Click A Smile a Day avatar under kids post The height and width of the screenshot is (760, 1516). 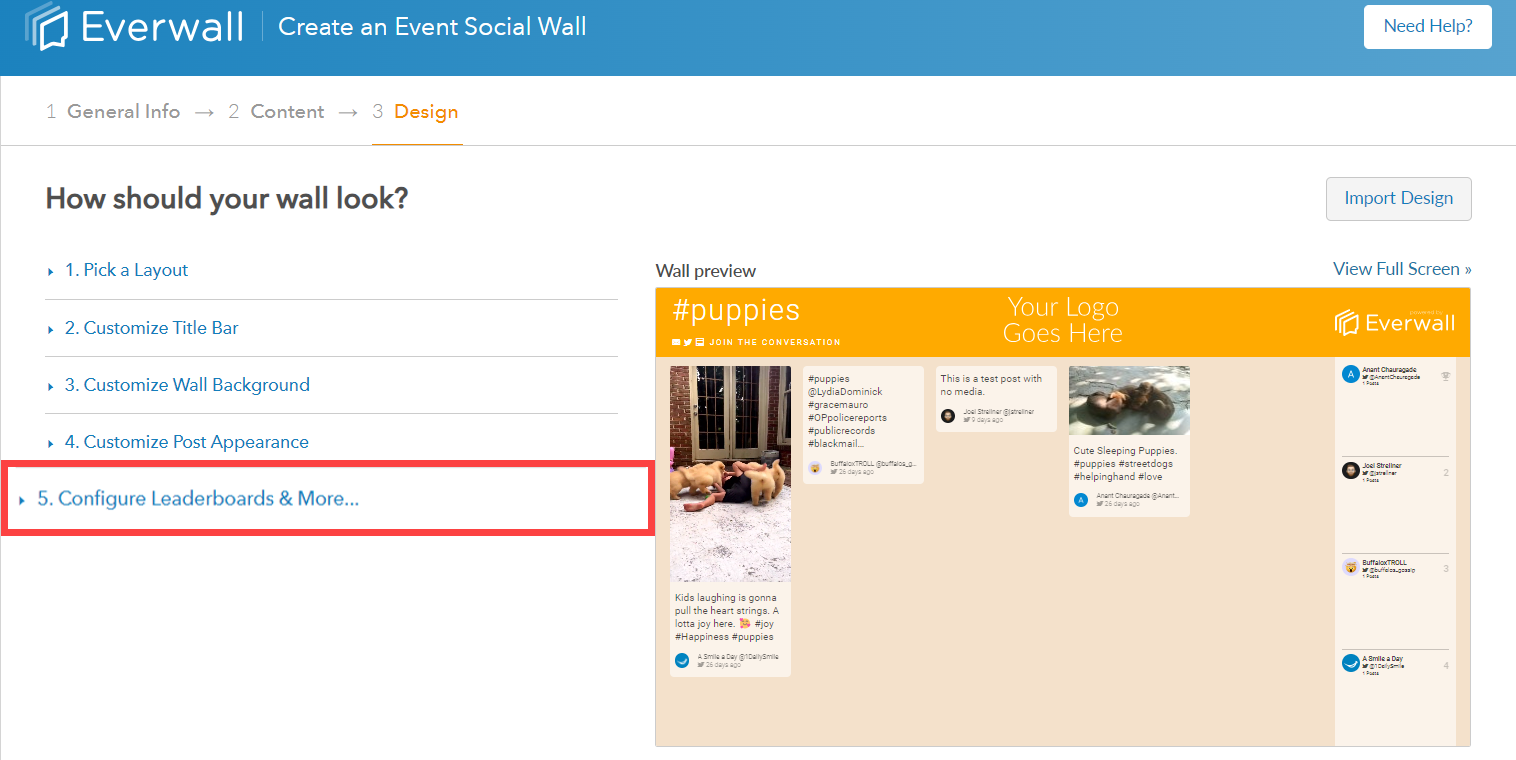[682, 660]
